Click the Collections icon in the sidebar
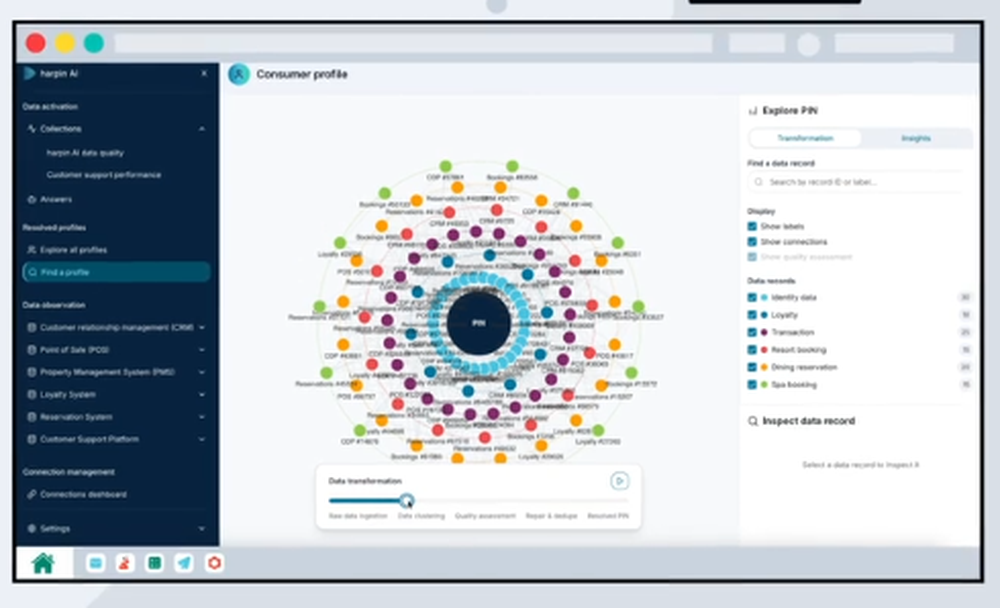1000x608 pixels. (x=31, y=128)
